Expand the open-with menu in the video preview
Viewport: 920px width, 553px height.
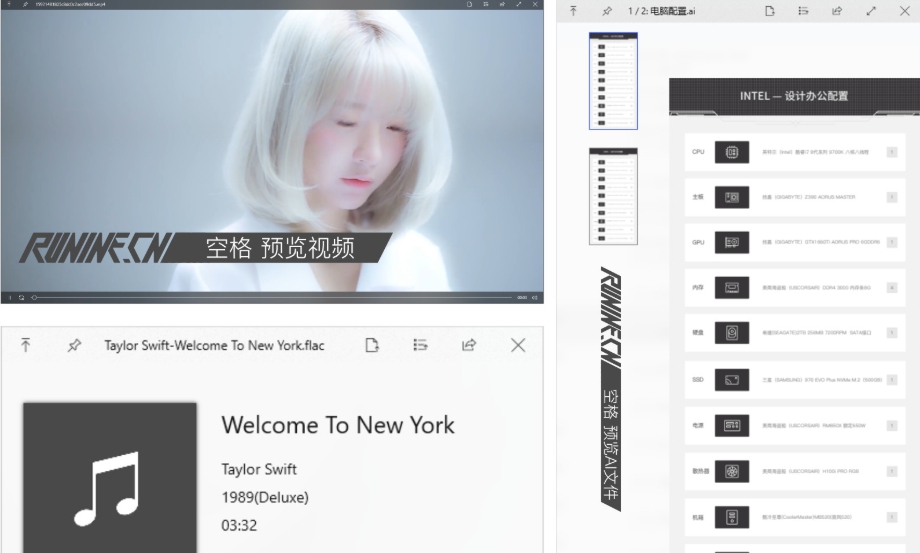485,4
